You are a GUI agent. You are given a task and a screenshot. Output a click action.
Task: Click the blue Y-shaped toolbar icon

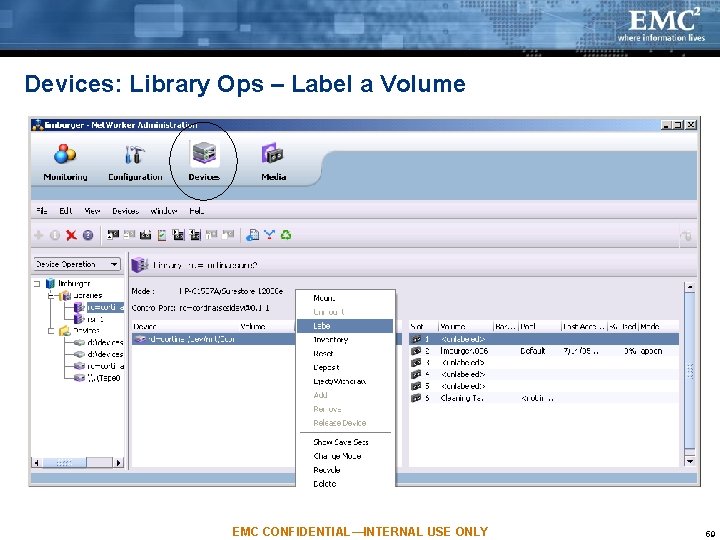click(270, 235)
